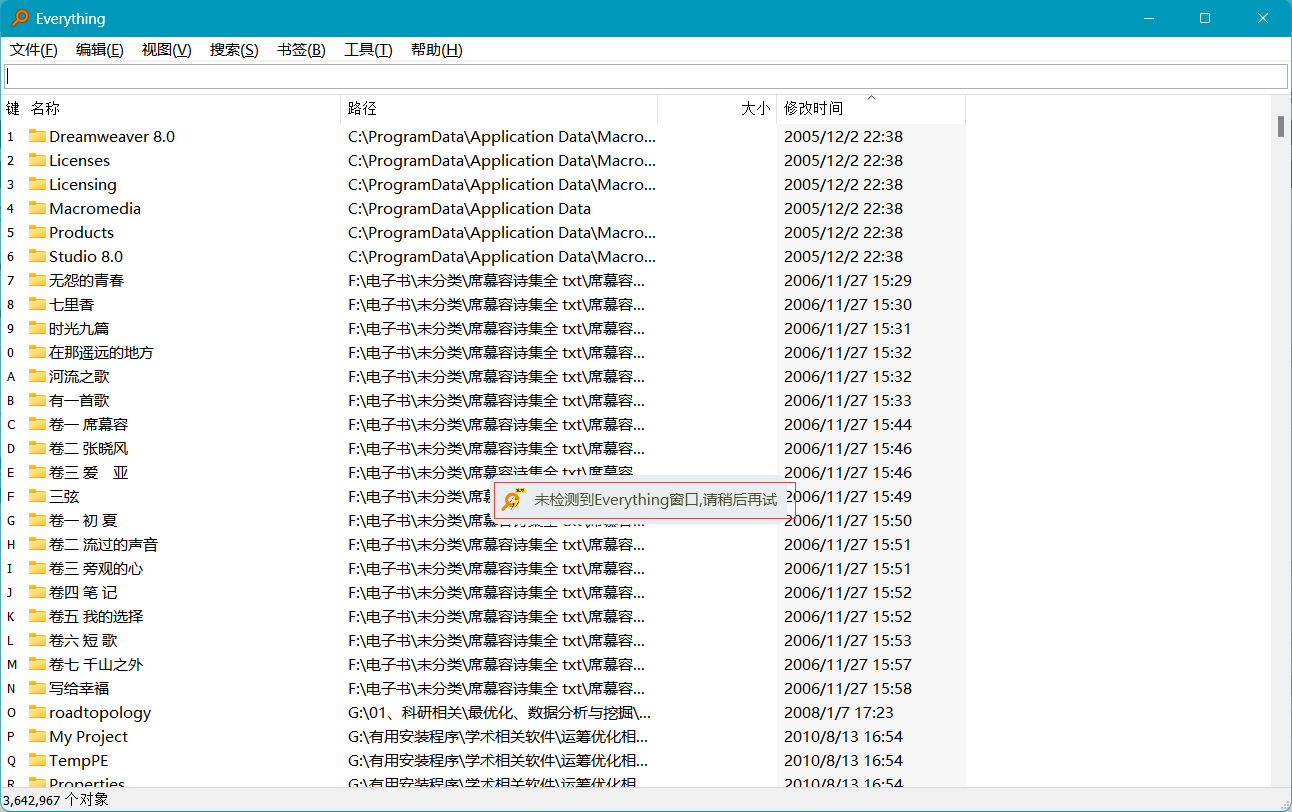Image resolution: width=1292 pixels, height=812 pixels.
Task: Click the date 2006/11/27 15:33
Action: tap(848, 400)
